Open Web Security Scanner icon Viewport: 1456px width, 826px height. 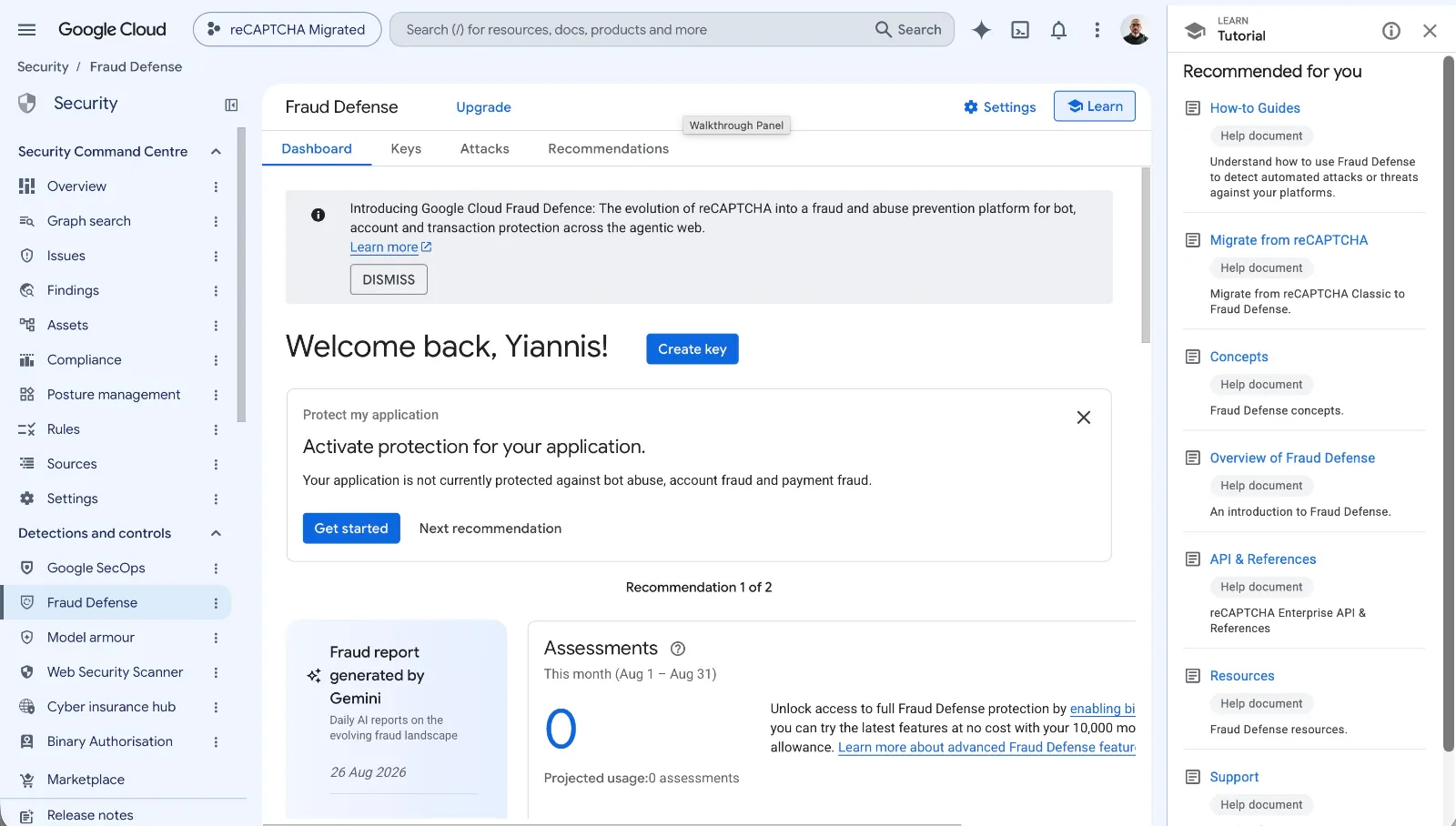point(27,672)
